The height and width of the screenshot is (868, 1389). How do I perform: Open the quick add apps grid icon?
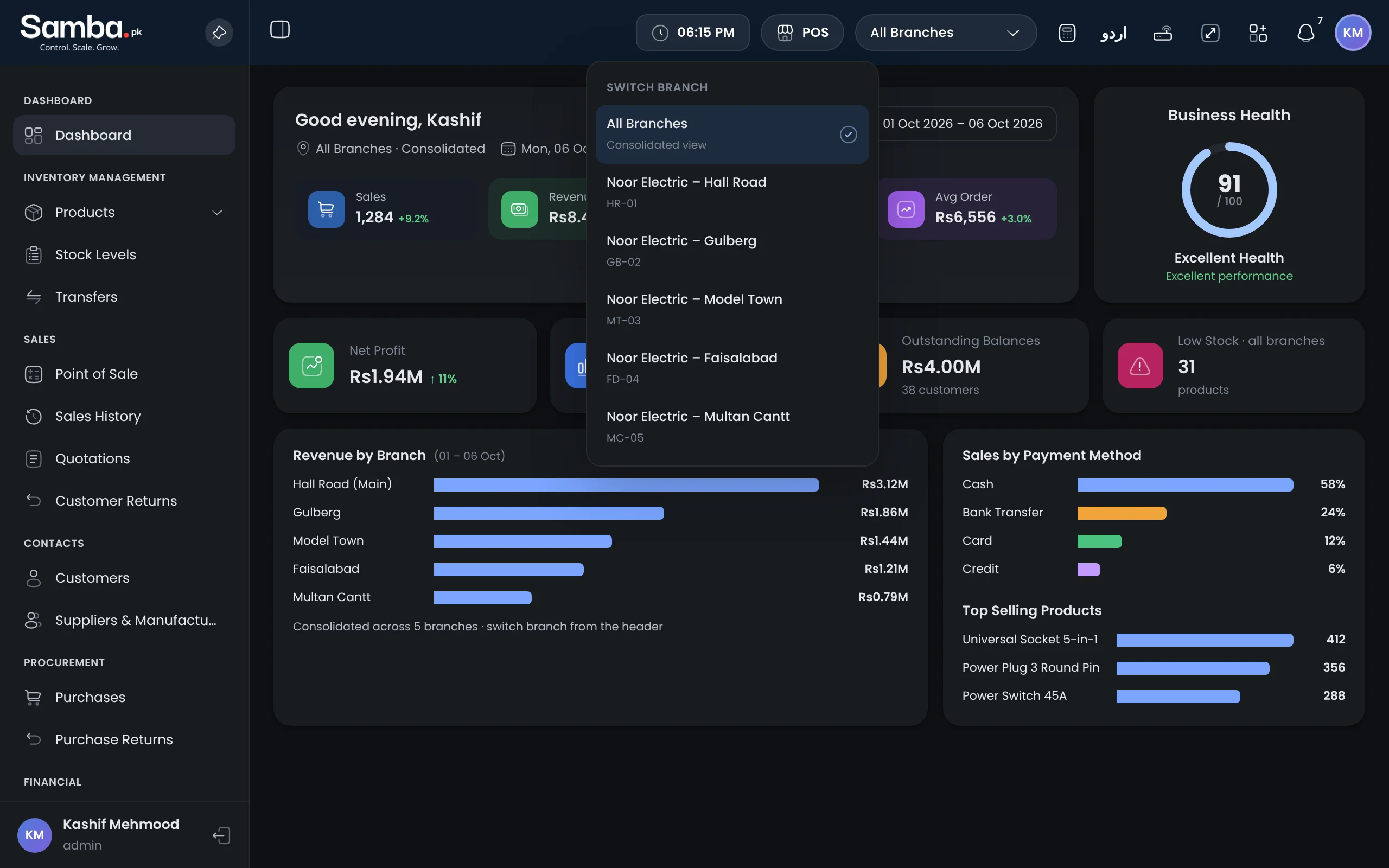click(x=1258, y=33)
